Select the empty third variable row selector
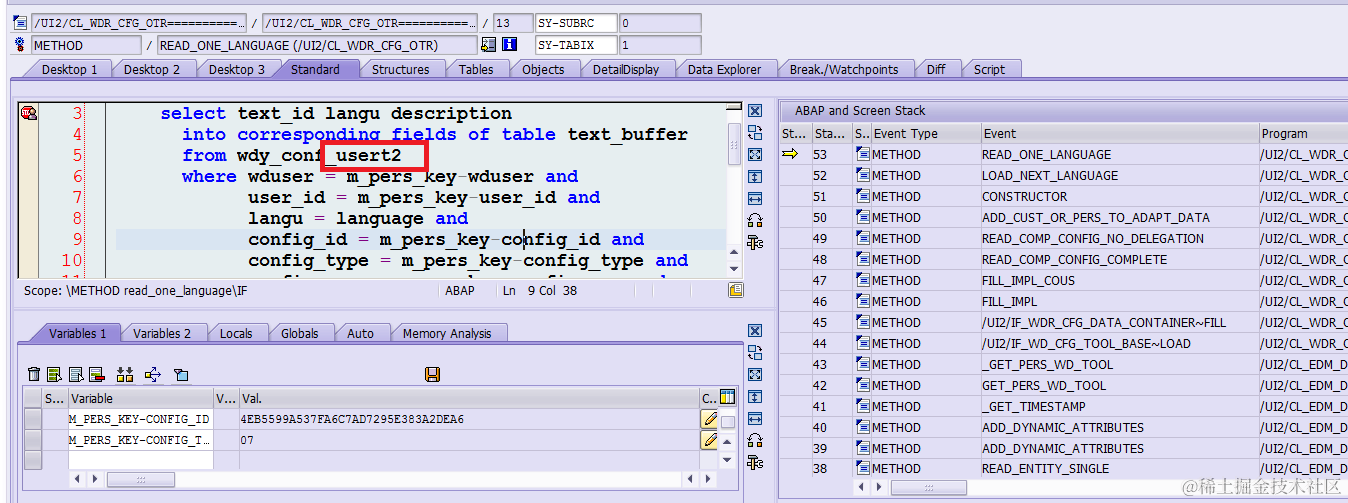 pos(32,460)
